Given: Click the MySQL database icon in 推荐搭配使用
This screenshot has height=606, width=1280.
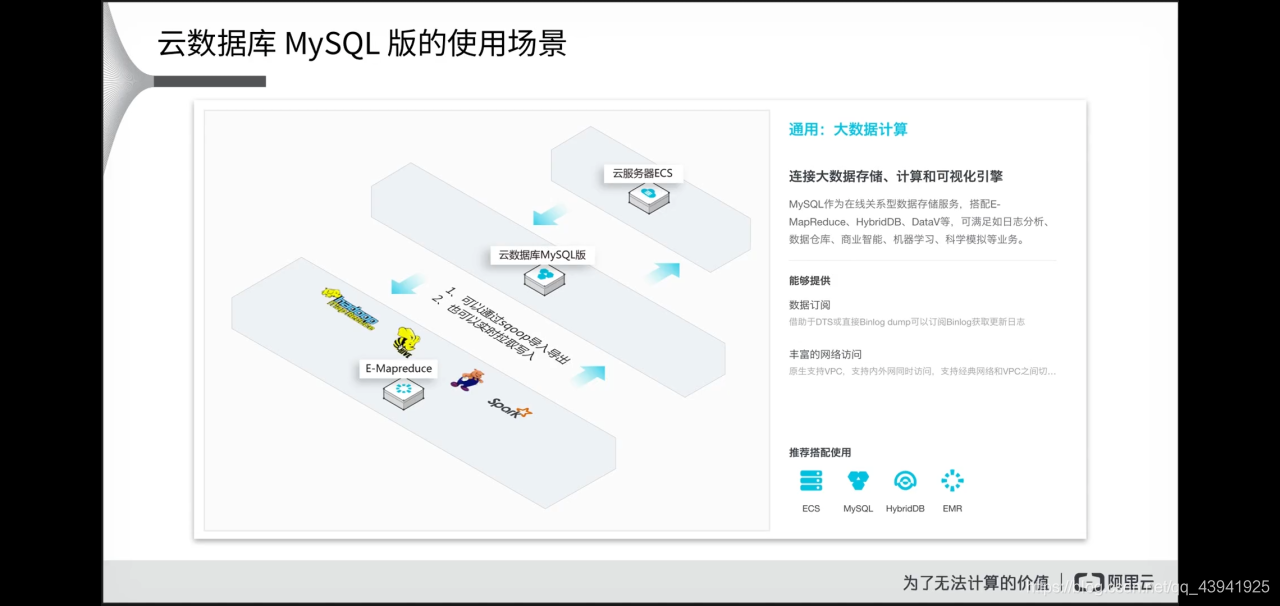Looking at the screenshot, I should [x=858, y=481].
